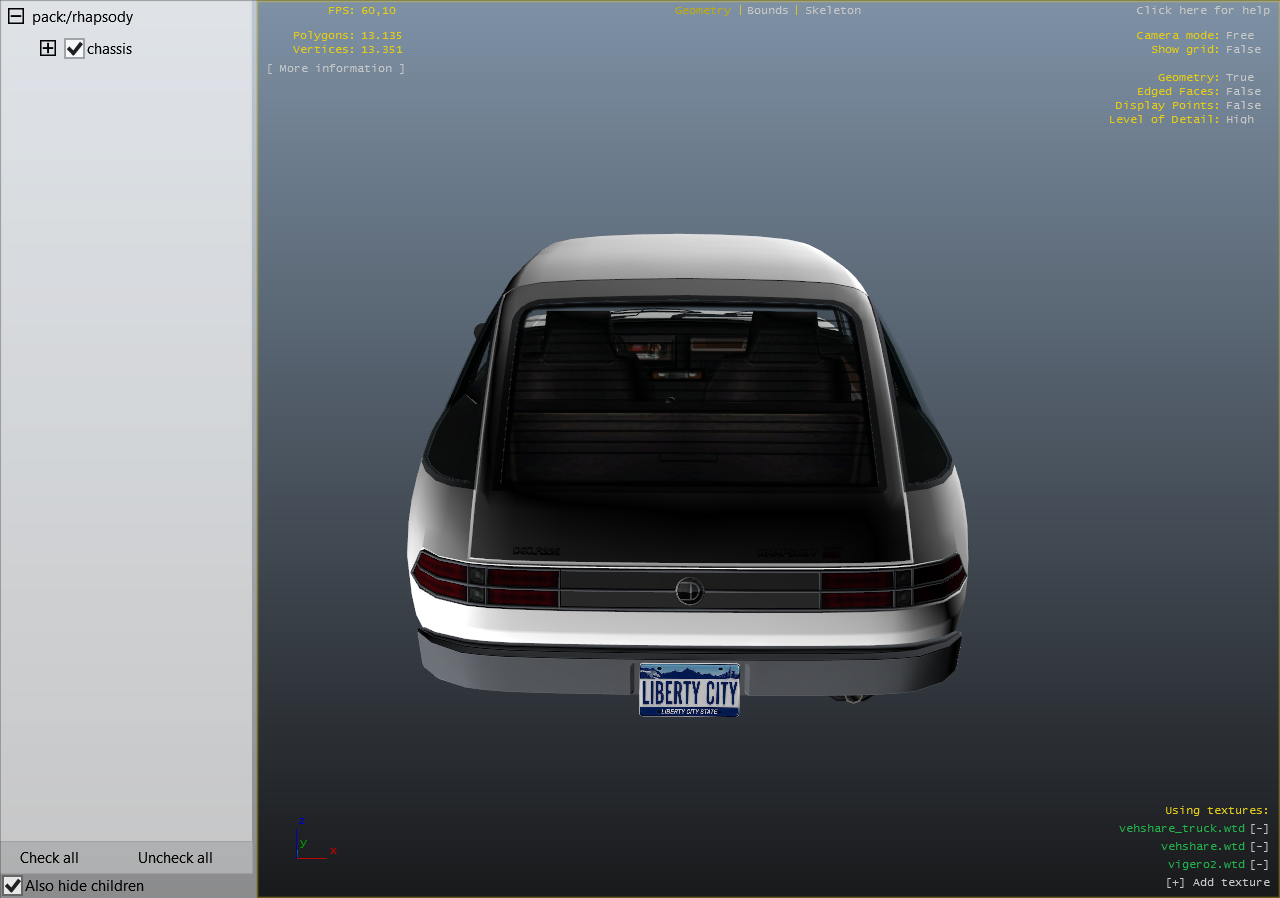Viewport: 1280px width, 898px height.
Task: Select the pack:/rhapsody root label
Action: pos(82,17)
